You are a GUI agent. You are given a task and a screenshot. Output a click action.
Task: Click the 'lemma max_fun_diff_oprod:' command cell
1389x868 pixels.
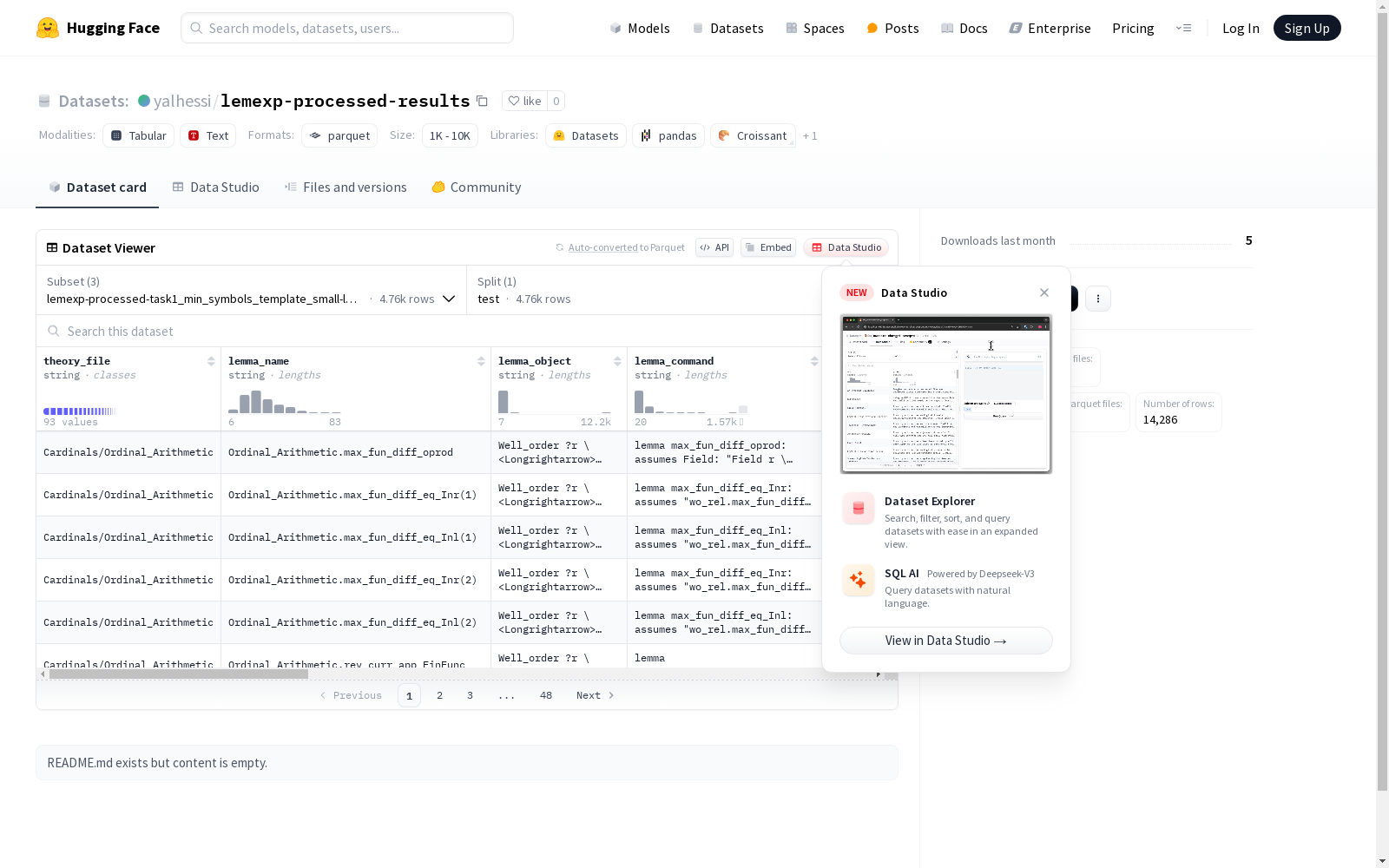[x=724, y=452]
